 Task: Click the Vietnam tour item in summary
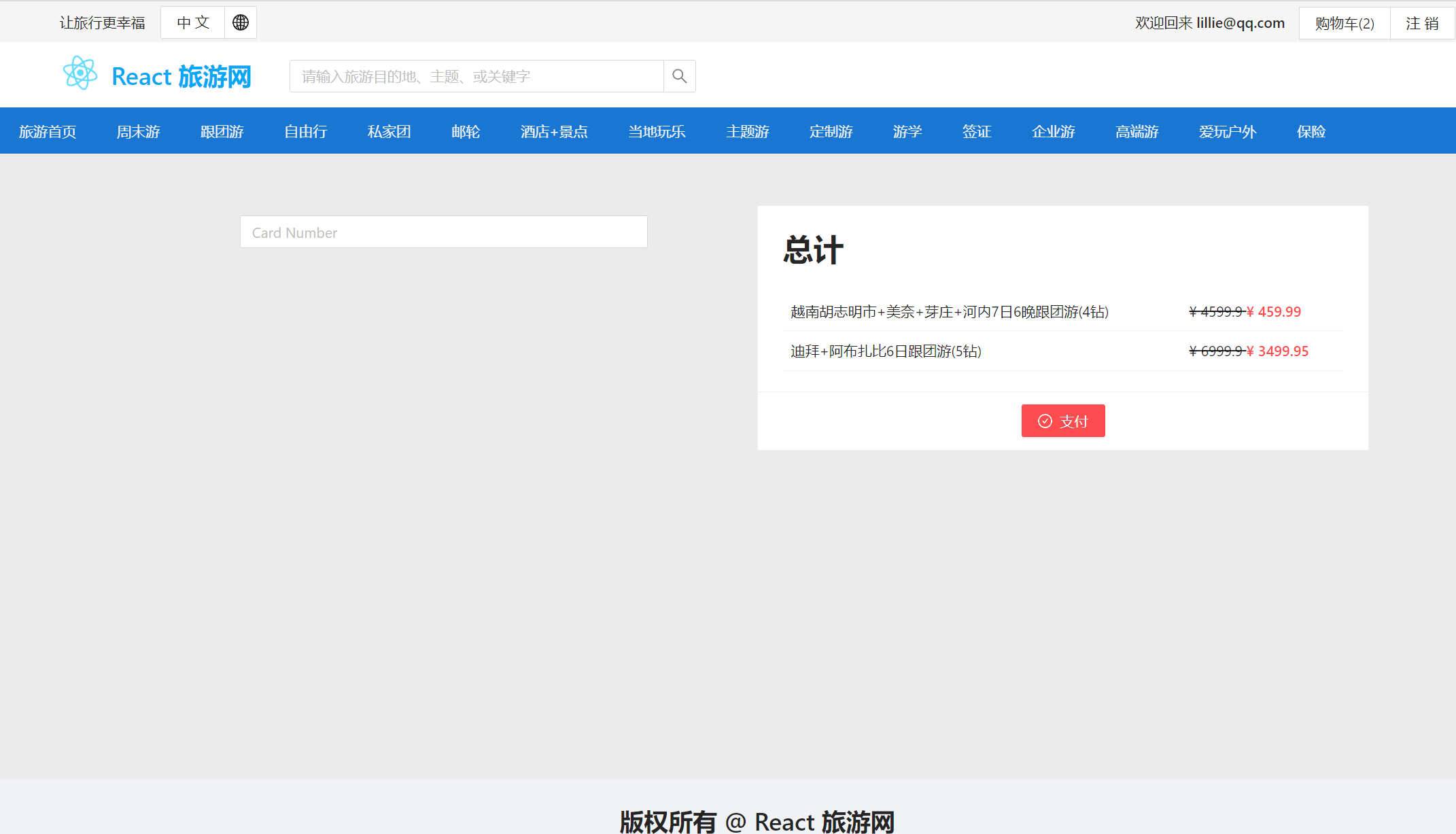coord(949,311)
